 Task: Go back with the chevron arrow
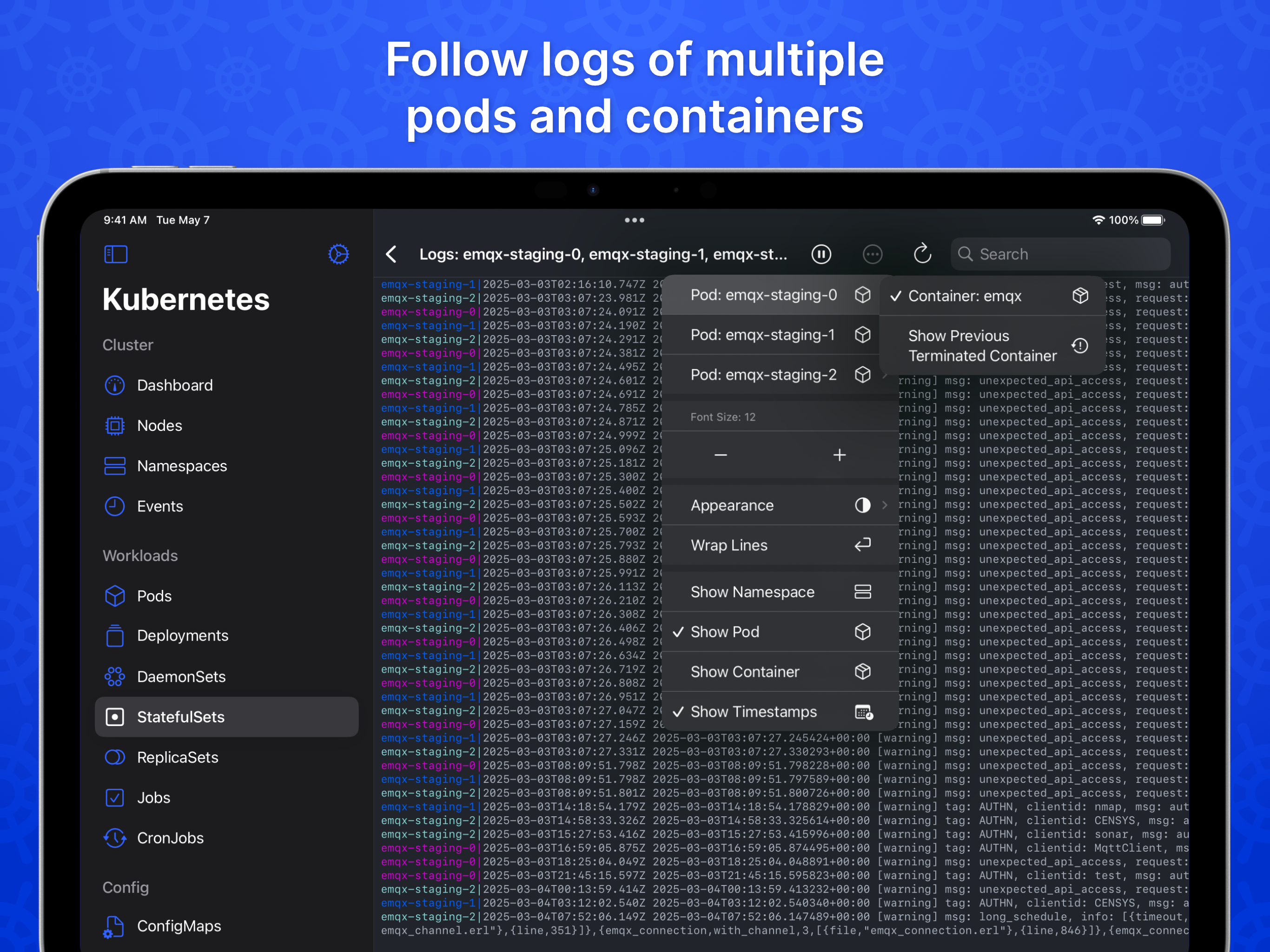click(x=391, y=254)
